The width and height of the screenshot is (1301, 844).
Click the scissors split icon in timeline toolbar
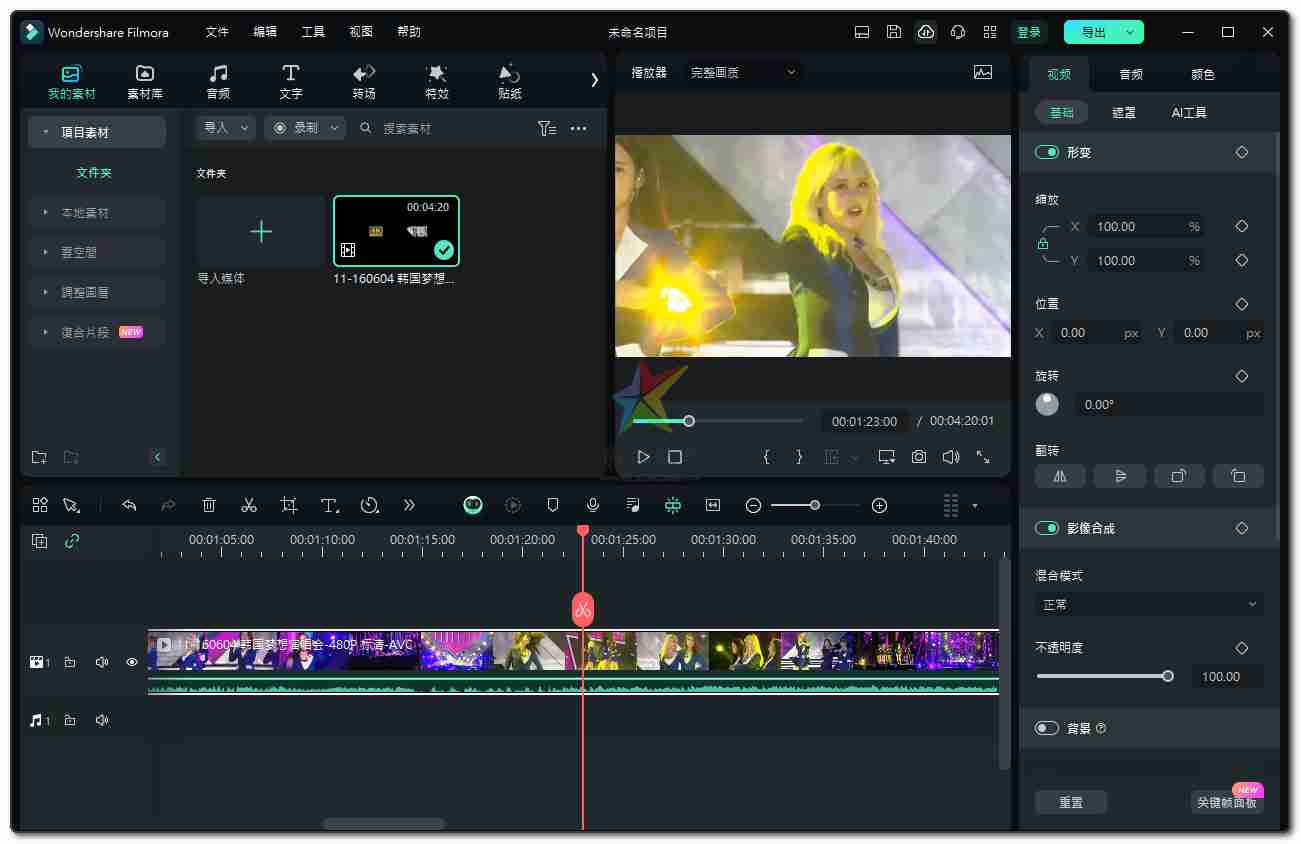(249, 505)
